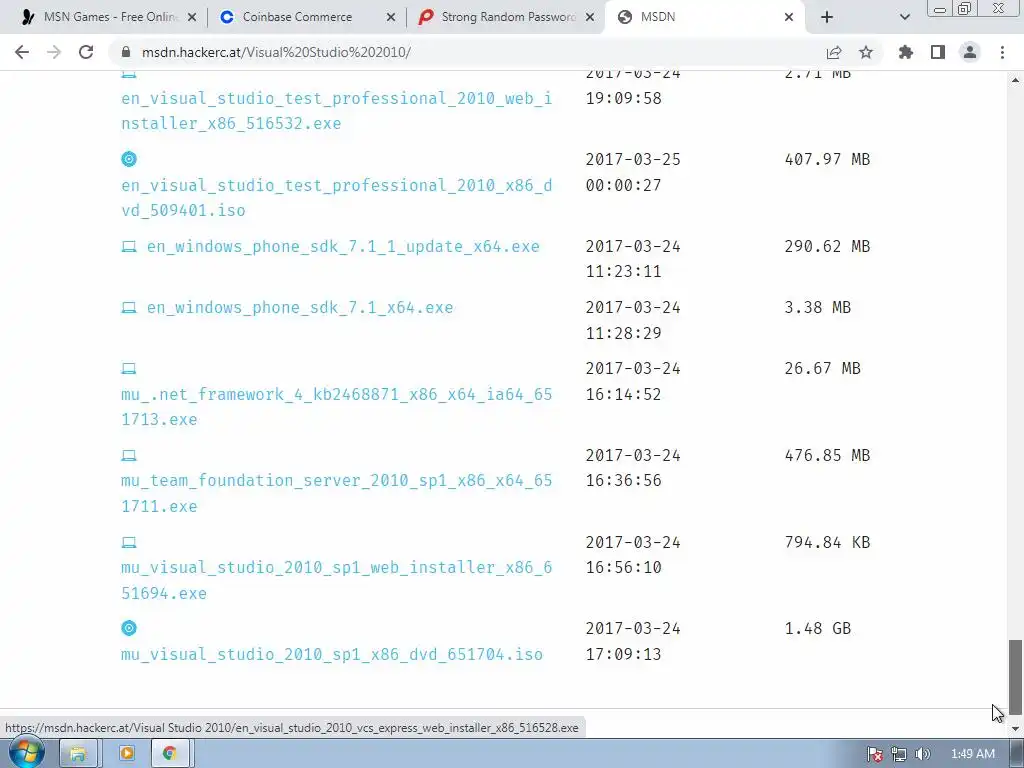Click the 1:49 AM system clock

972,754
